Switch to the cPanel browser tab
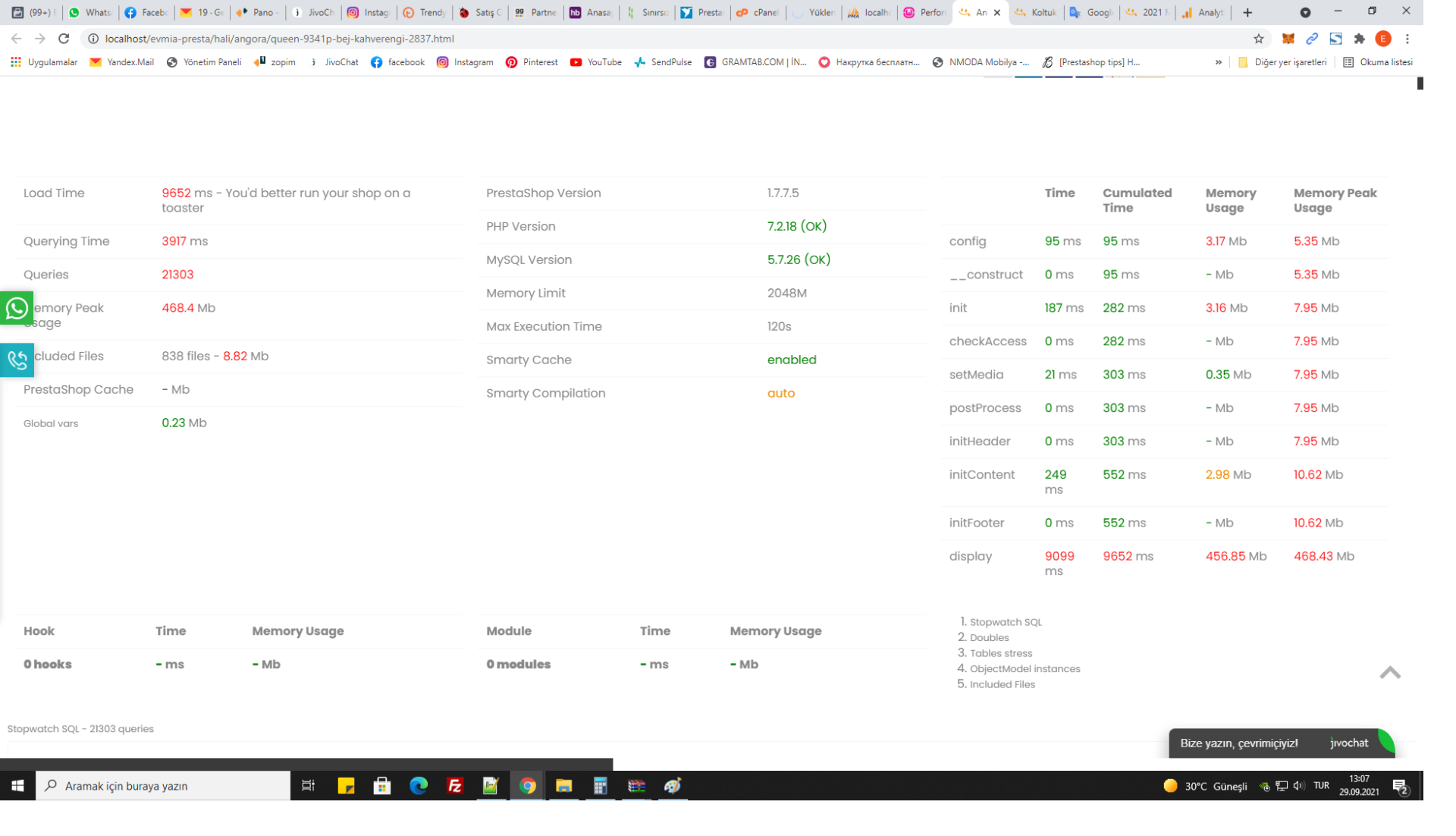 pyautogui.click(x=758, y=12)
